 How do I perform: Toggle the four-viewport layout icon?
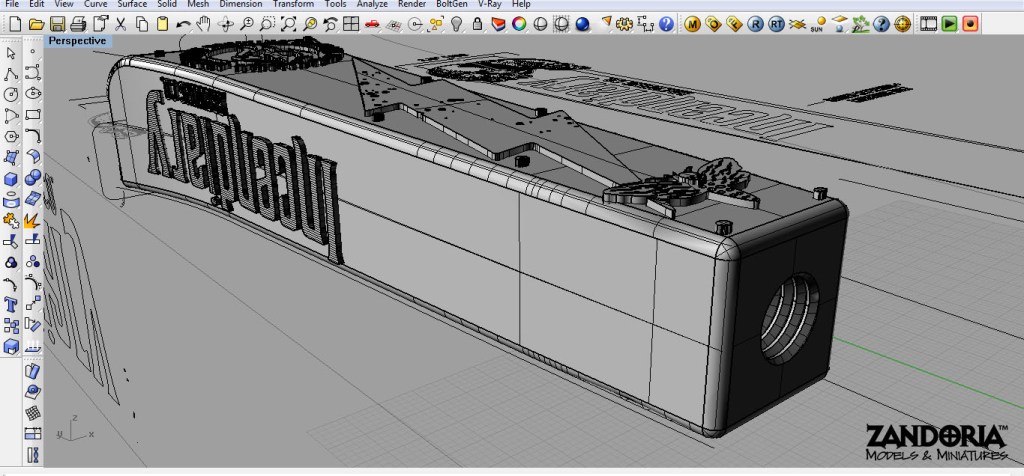(x=351, y=22)
